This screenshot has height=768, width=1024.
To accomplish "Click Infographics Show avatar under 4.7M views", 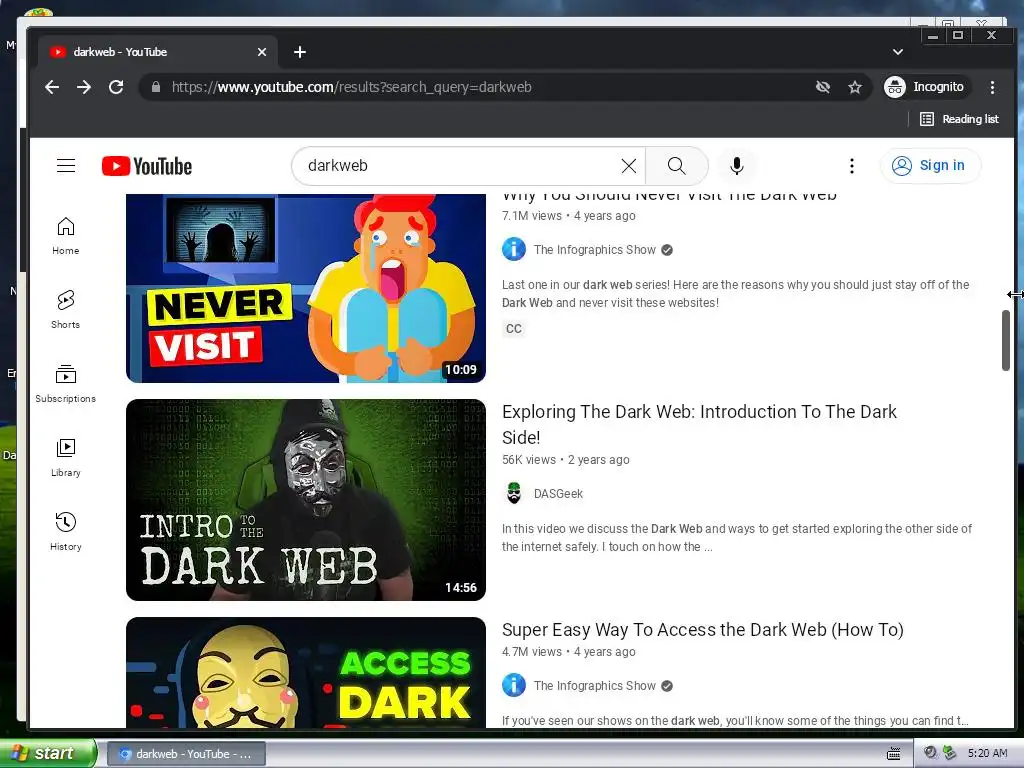I will [514, 685].
